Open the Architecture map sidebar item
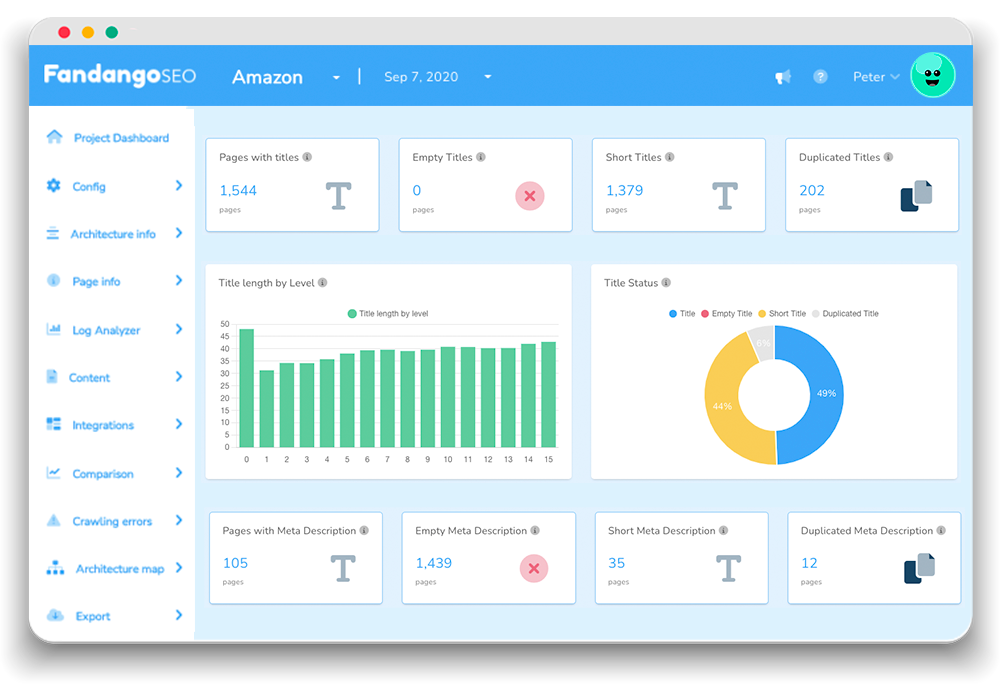1000x700 pixels. coord(120,569)
